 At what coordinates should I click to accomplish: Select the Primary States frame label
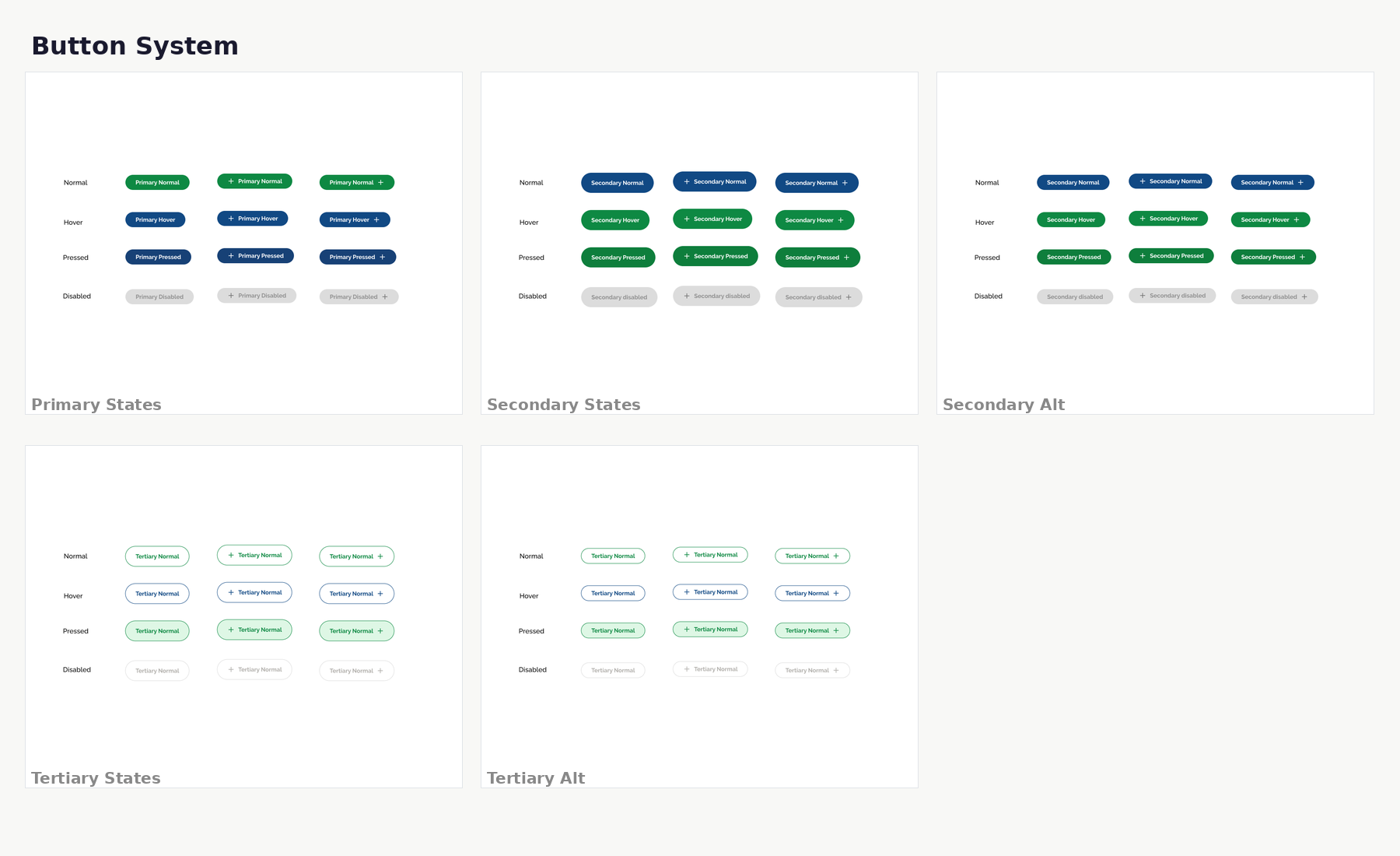click(96, 405)
